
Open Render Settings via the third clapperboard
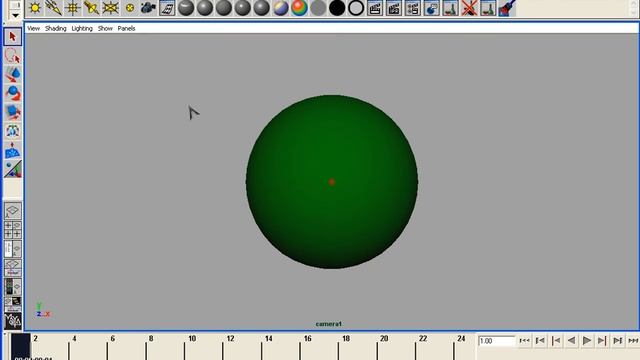413,8
